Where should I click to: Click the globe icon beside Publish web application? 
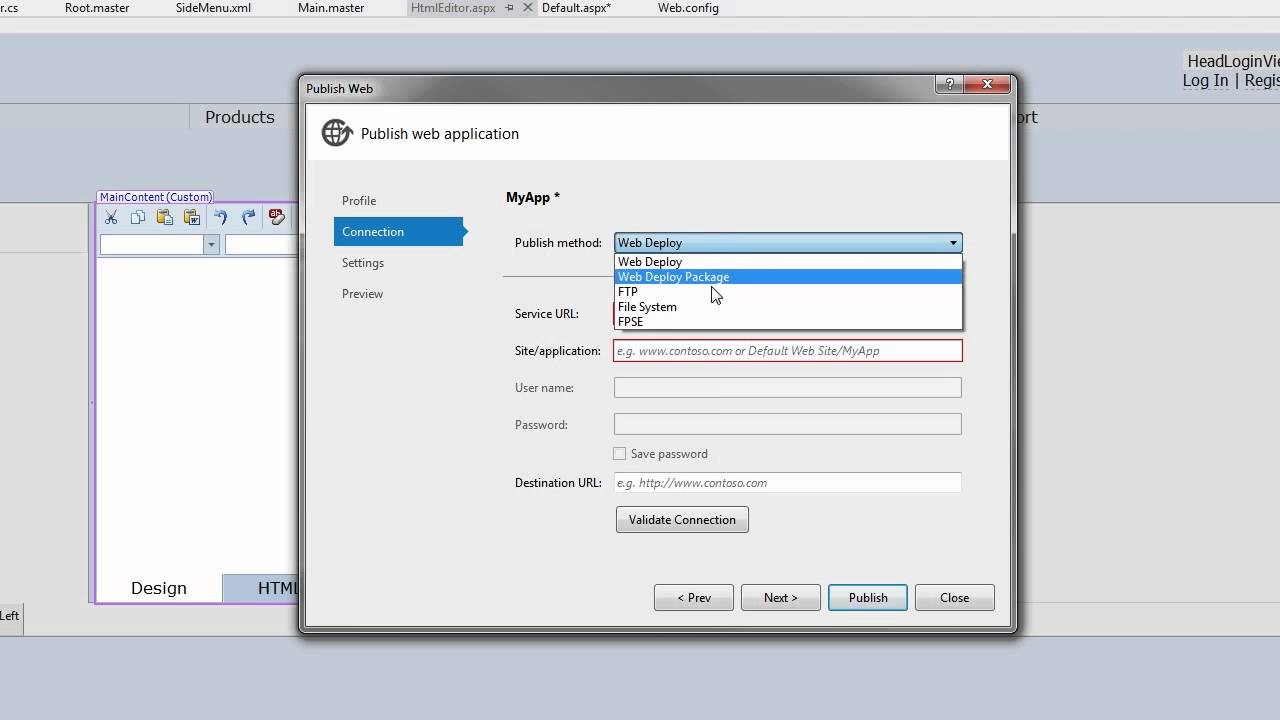coord(336,133)
